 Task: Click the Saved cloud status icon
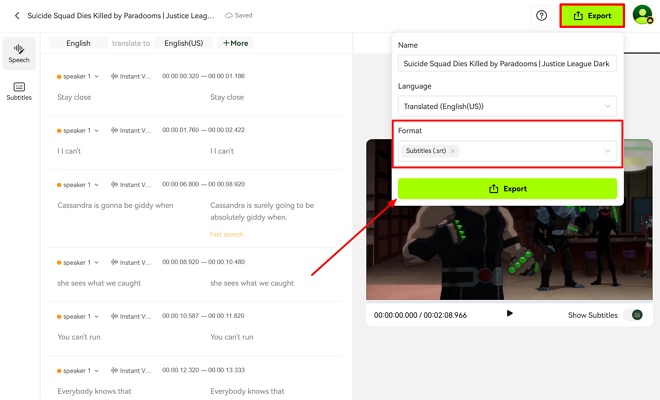229,16
